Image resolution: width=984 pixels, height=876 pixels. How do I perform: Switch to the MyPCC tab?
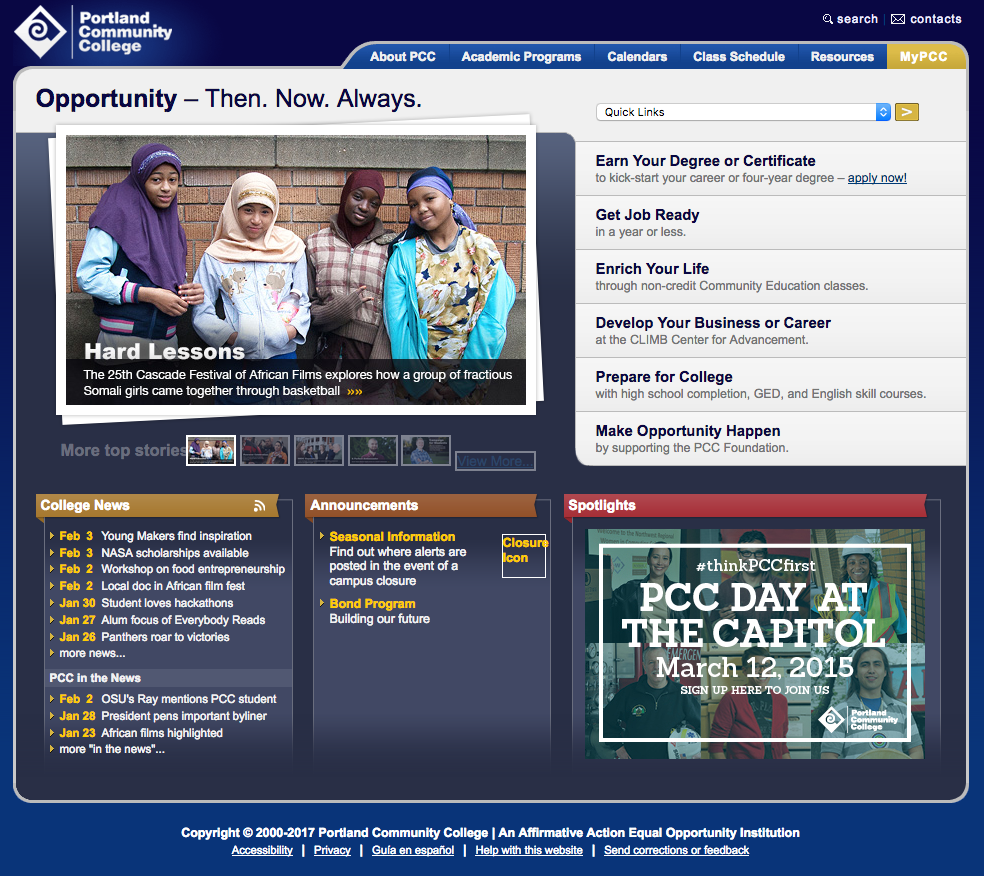click(x=925, y=56)
